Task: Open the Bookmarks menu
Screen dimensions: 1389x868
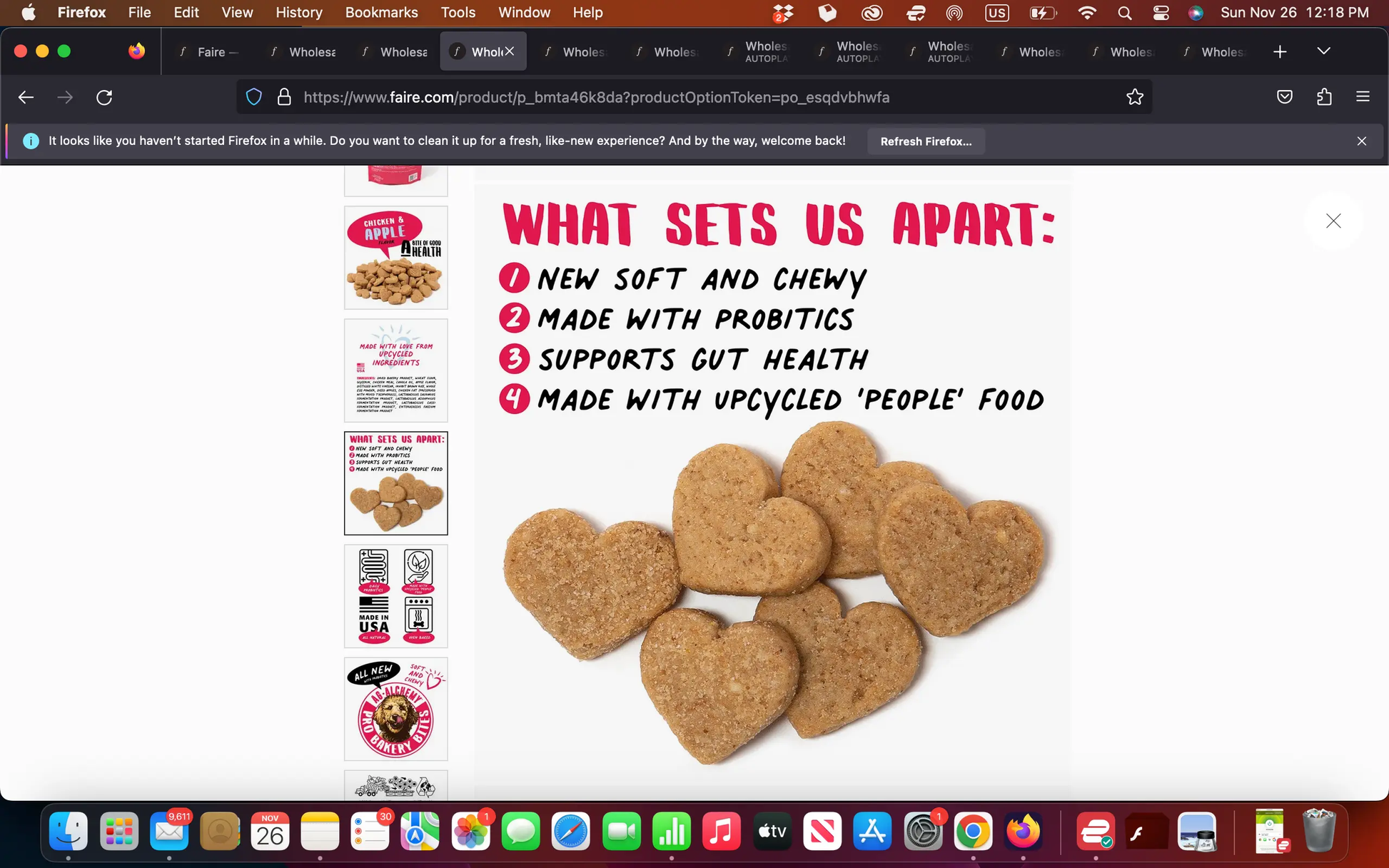Action: (x=381, y=13)
